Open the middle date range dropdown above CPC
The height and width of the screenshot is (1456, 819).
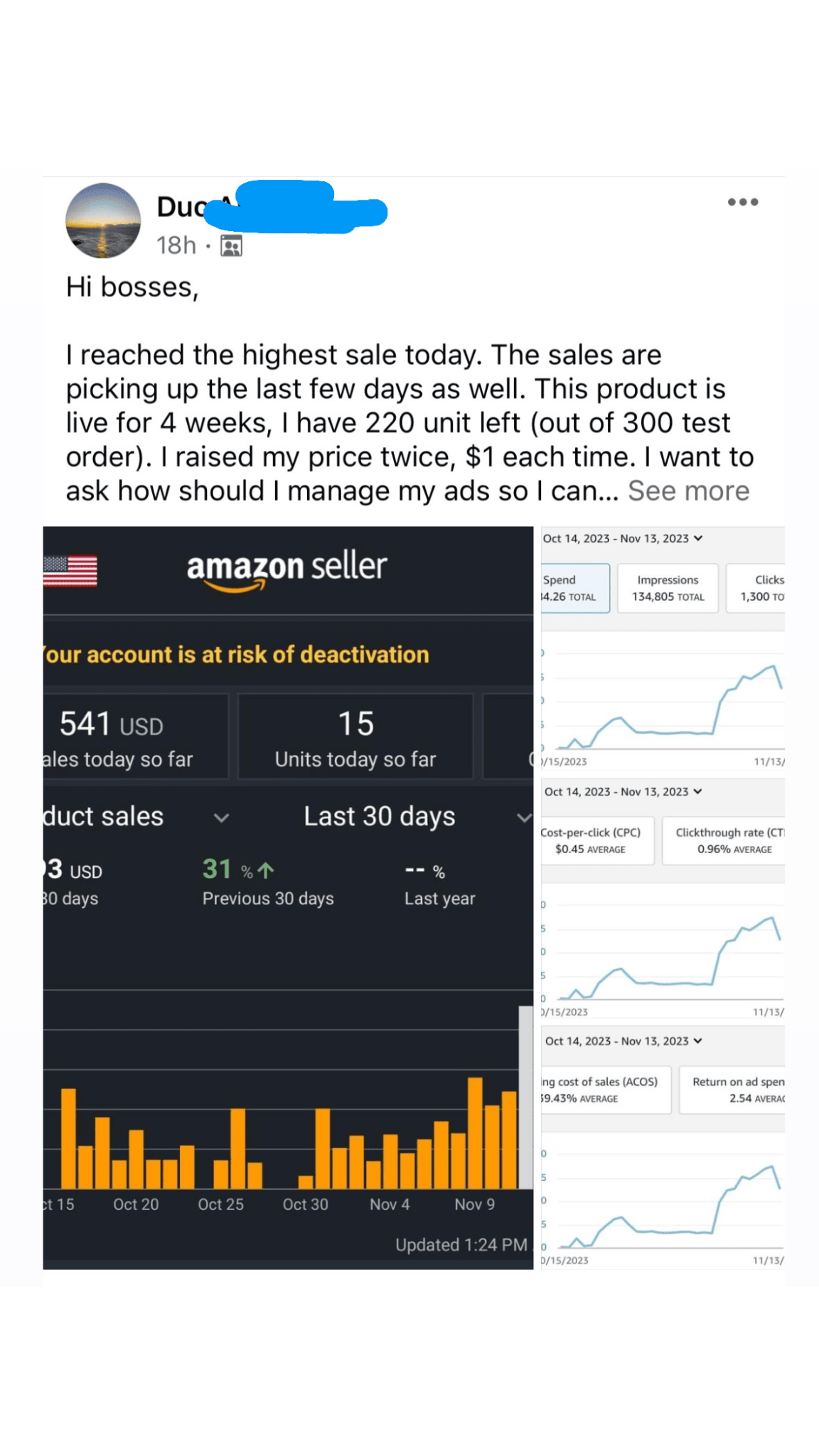(x=697, y=791)
